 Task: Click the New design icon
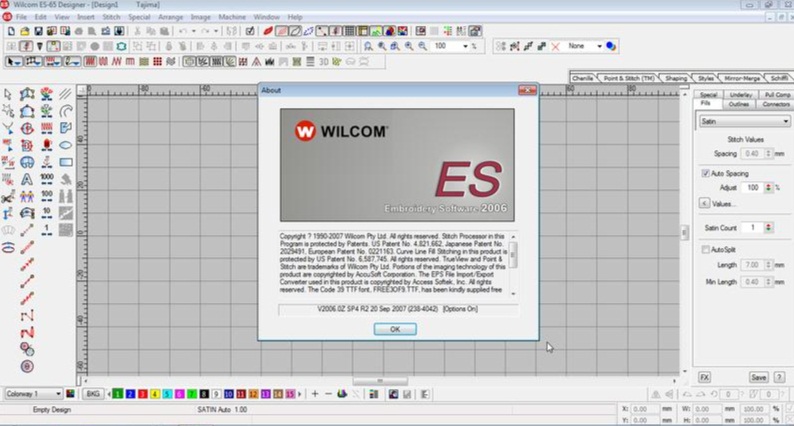tap(11, 31)
